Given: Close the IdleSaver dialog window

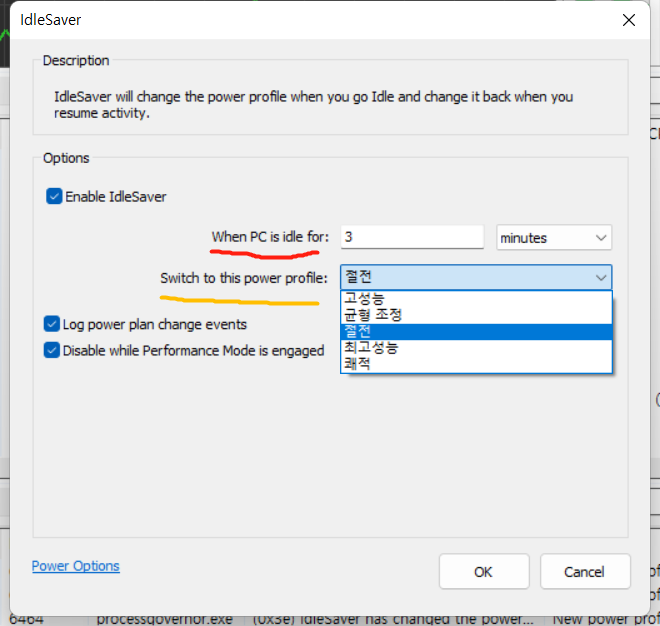Looking at the screenshot, I should pyautogui.click(x=629, y=20).
